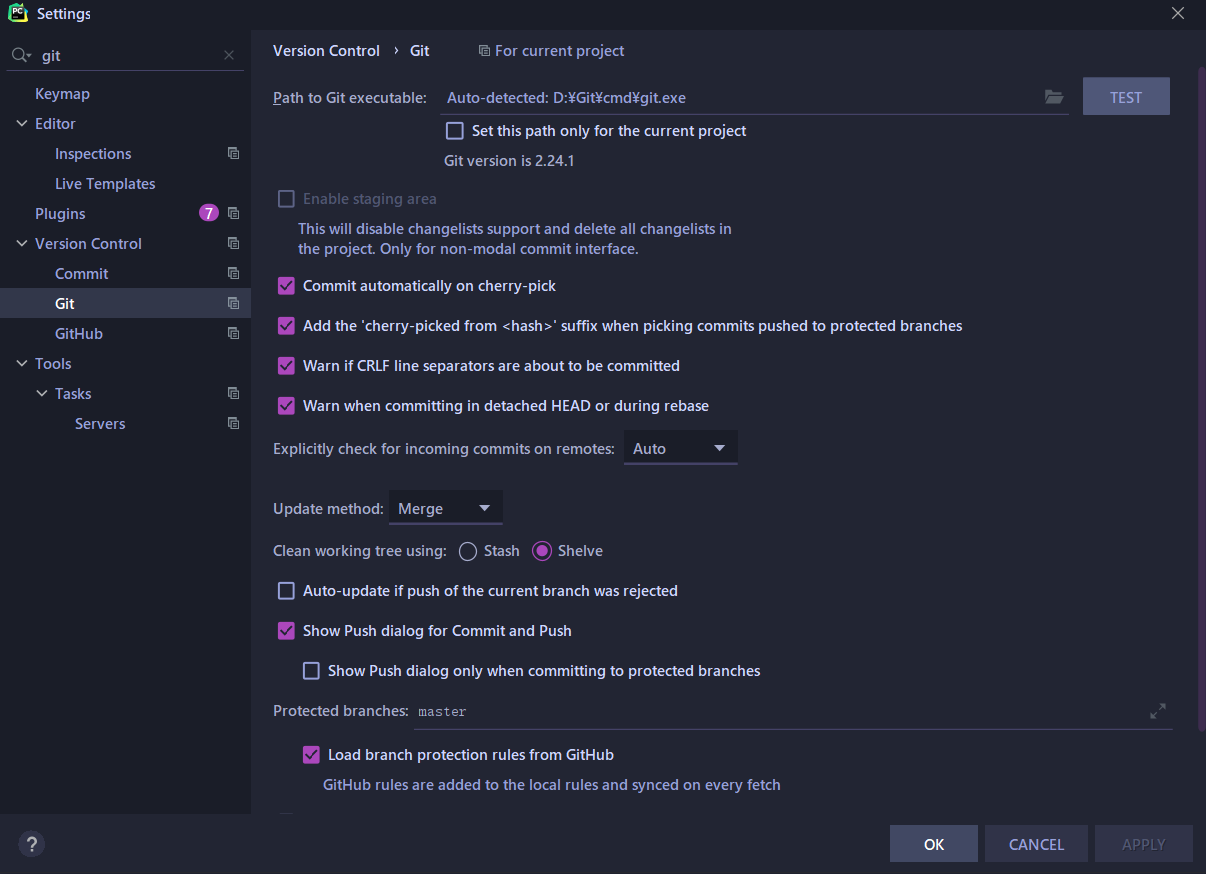
Task: Toggle Commit automatically on cherry-pick
Action: (286, 286)
